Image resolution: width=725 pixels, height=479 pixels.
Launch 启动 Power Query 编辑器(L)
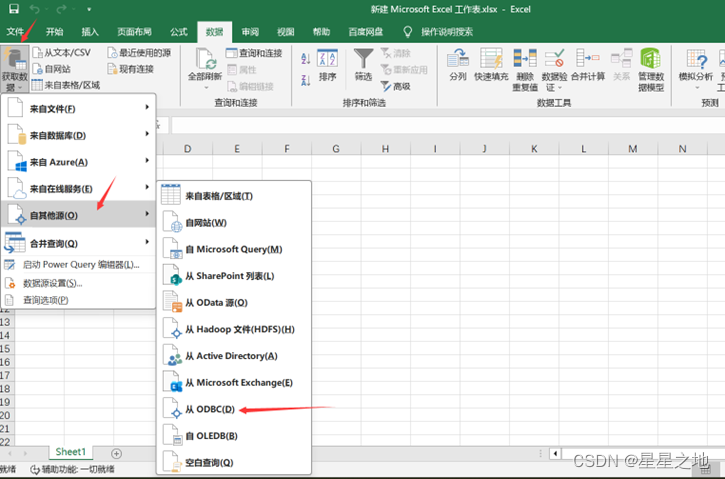point(78,265)
